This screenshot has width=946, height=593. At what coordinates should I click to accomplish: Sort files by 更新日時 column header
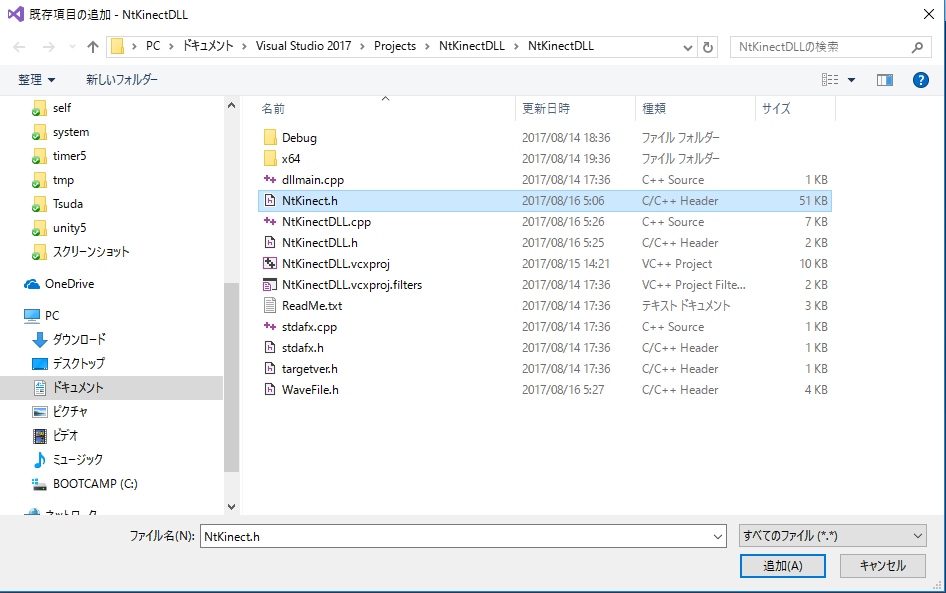pos(546,108)
